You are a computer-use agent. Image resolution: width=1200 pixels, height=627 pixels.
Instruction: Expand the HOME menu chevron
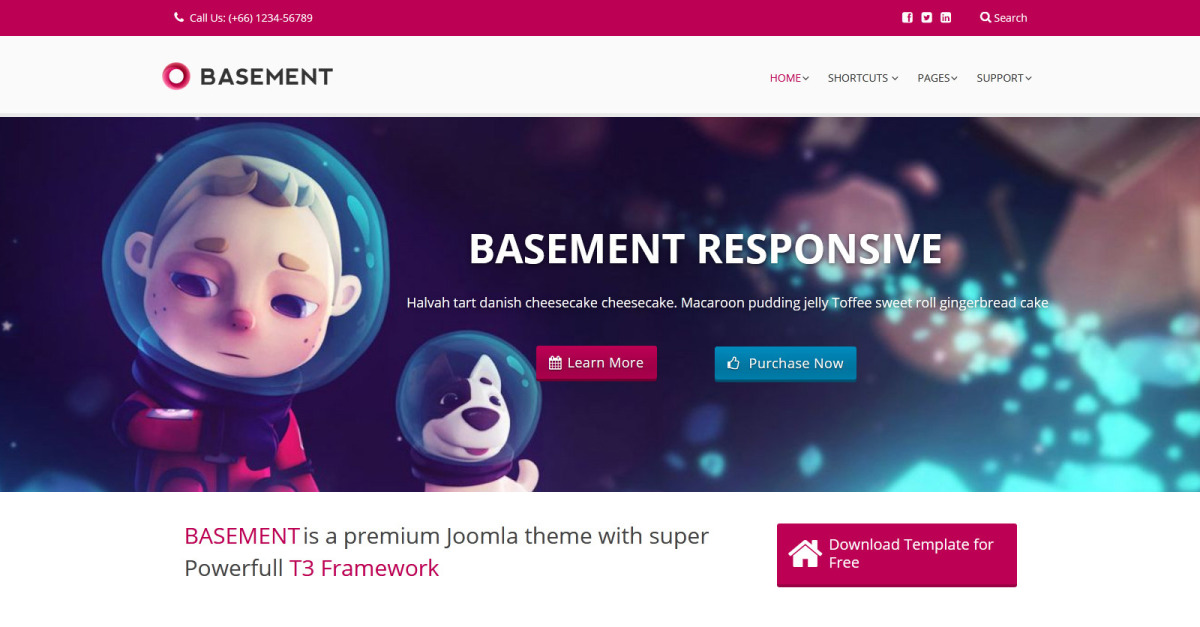click(806, 78)
